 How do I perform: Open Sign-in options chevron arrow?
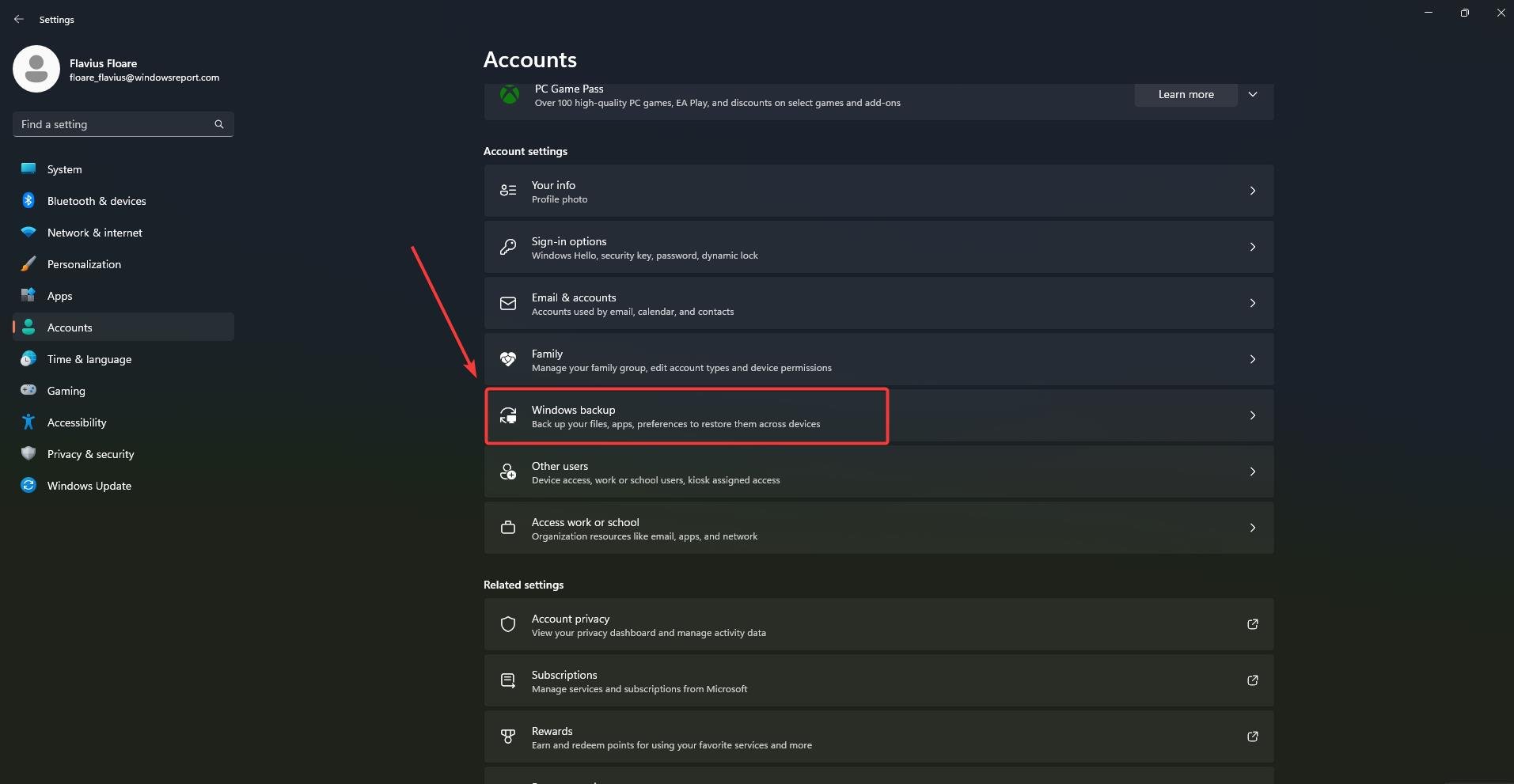pos(1253,247)
